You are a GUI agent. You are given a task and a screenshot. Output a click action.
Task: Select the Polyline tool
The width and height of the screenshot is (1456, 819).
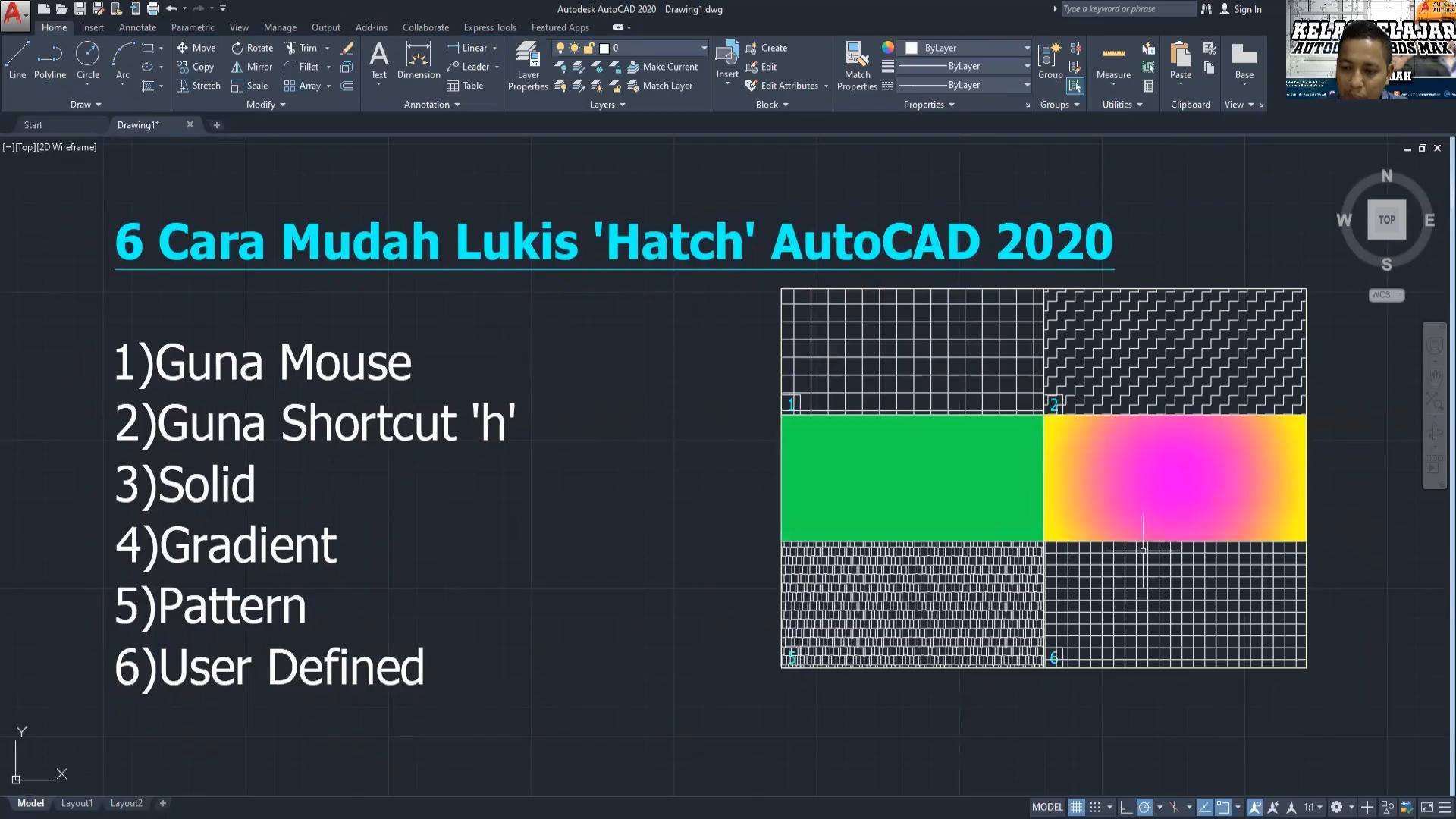pos(49,61)
